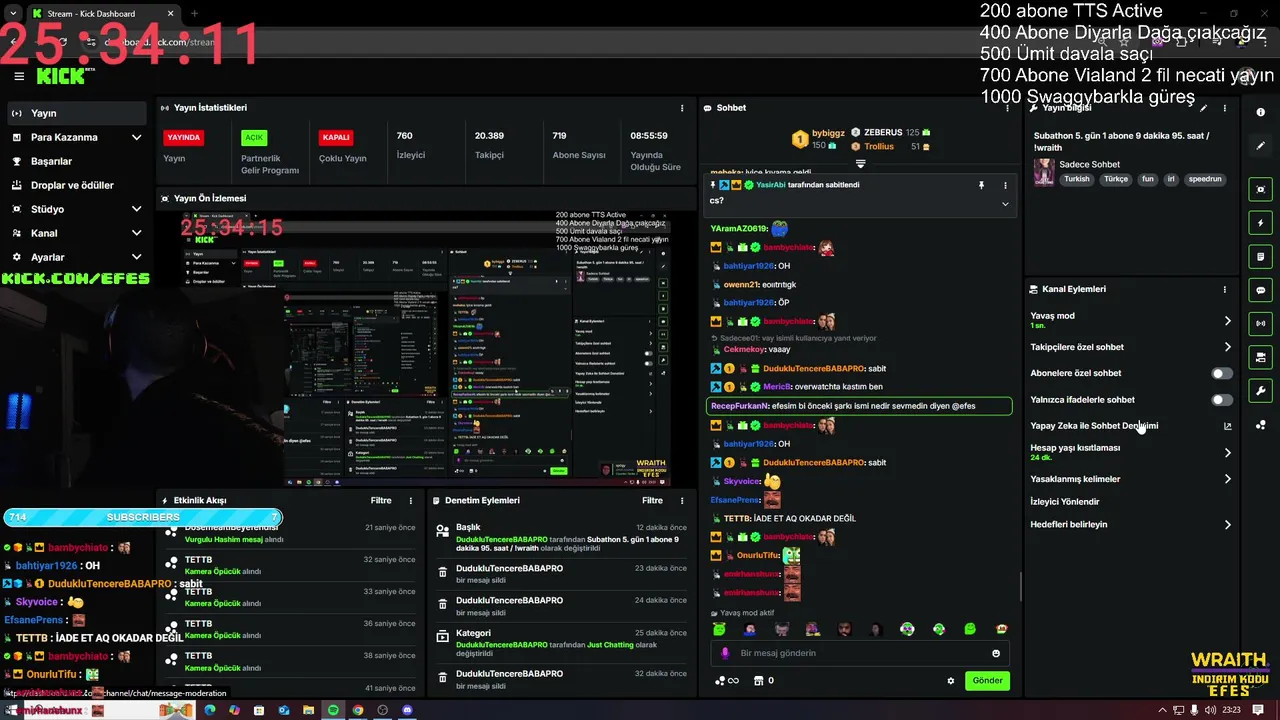Edit stream info with pencil icon
The image size is (1280, 720).
tap(1203, 108)
